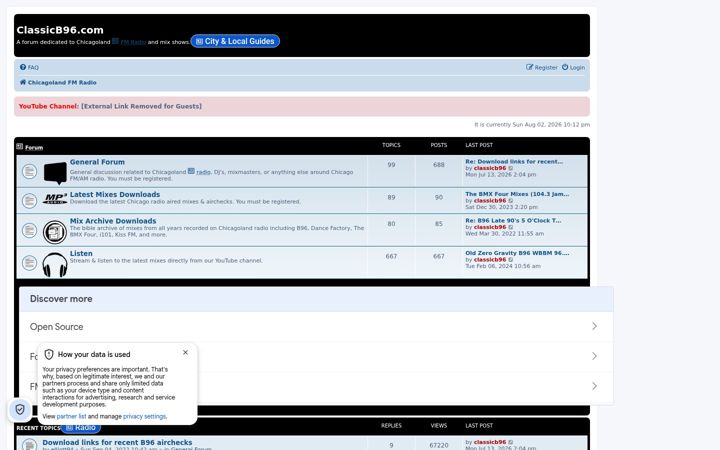View latest post icon in Mix Archive row
720x450 pixels.
pos(511,227)
